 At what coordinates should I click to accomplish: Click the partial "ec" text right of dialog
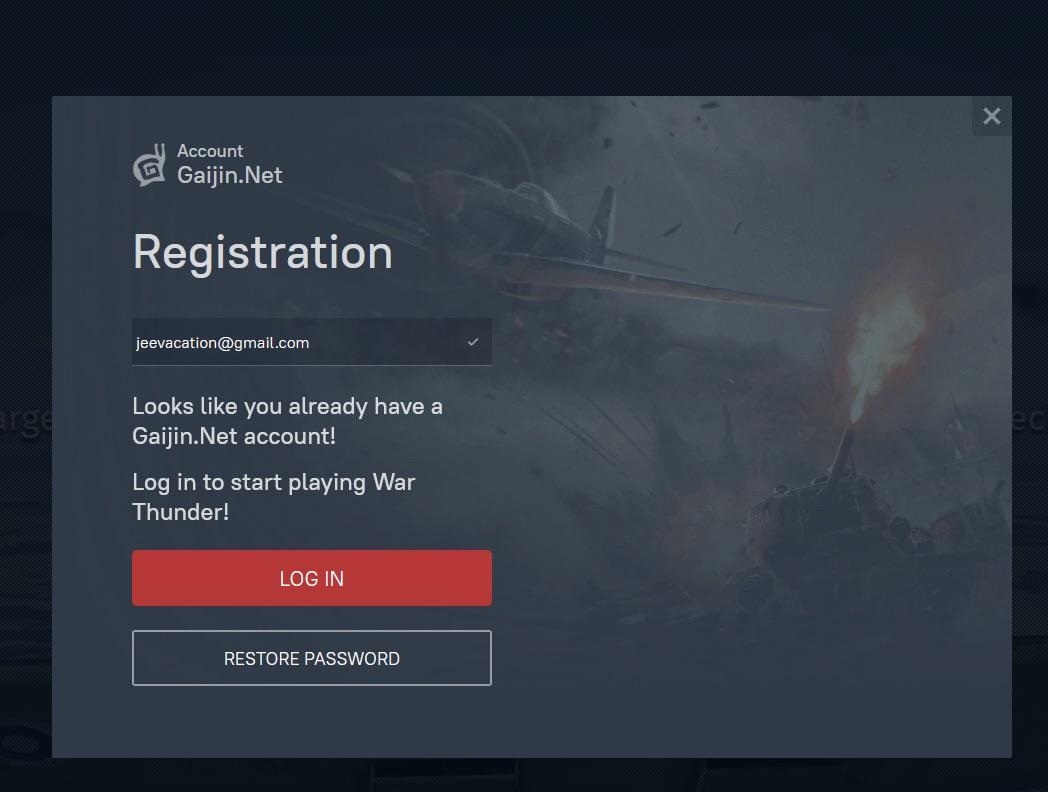point(1029,420)
